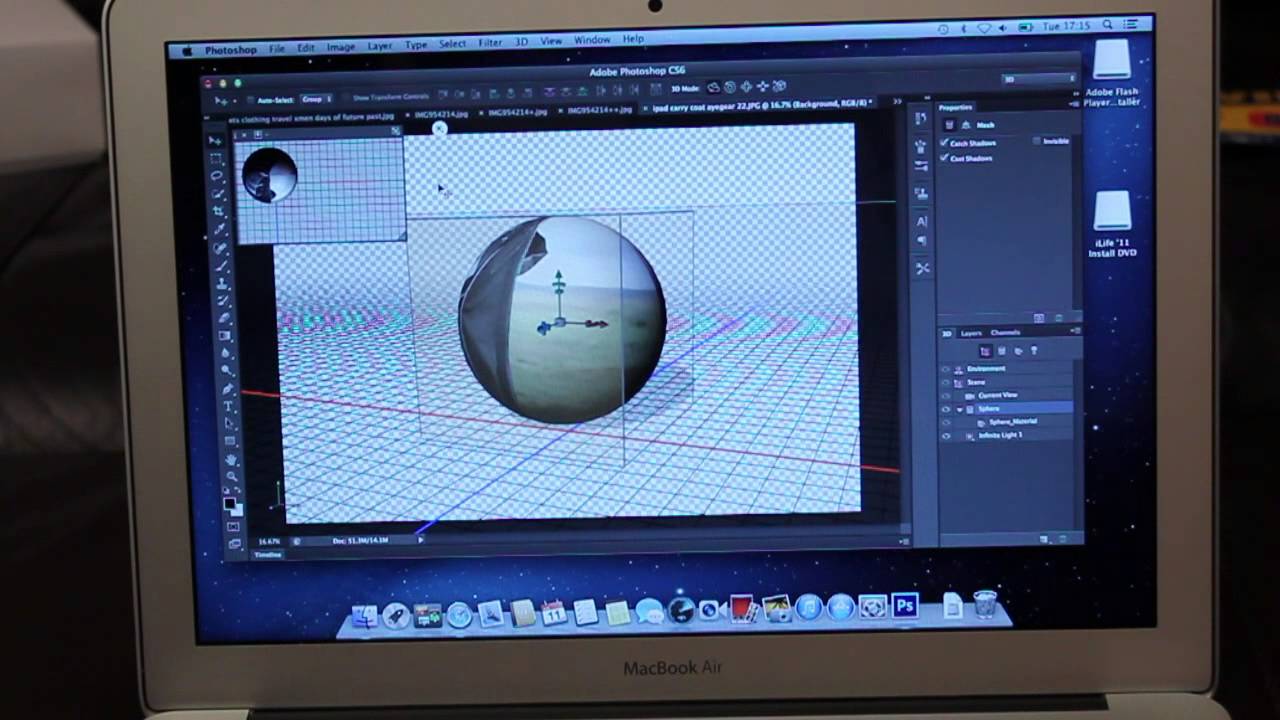Viewport: 1280px width, 720px height.
Task: Open the Trash in the Dock
Action: pyautogui.click(x=985, y=604)
